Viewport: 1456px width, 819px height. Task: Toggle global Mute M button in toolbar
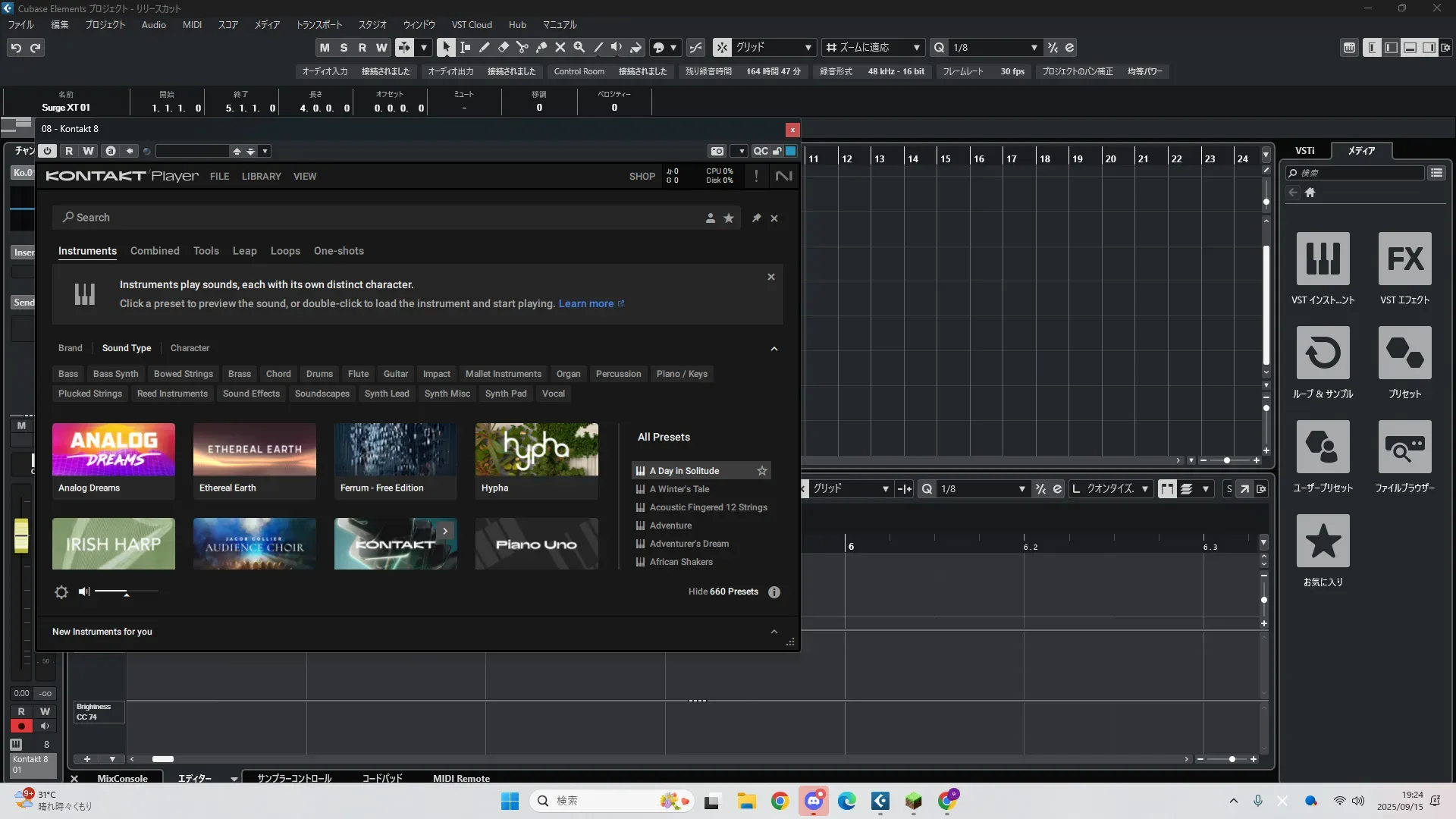(x=325, y=47)
